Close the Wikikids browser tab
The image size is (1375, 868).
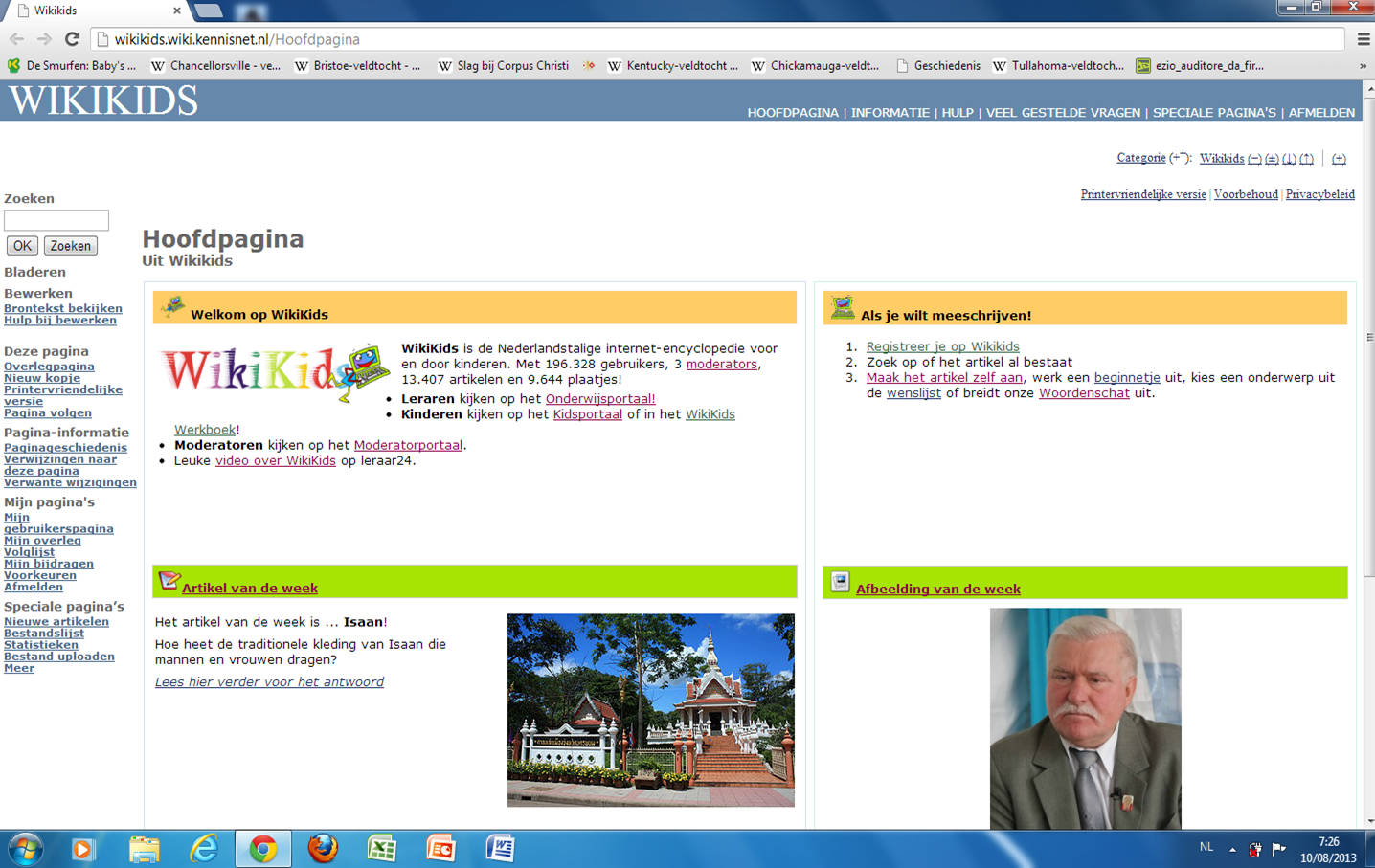[177, 11]
